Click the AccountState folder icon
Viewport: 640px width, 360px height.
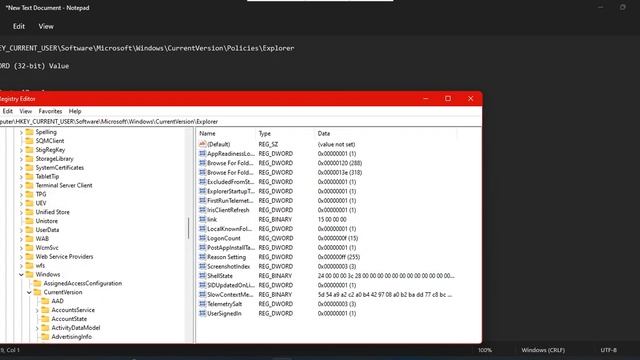[45, 319]
